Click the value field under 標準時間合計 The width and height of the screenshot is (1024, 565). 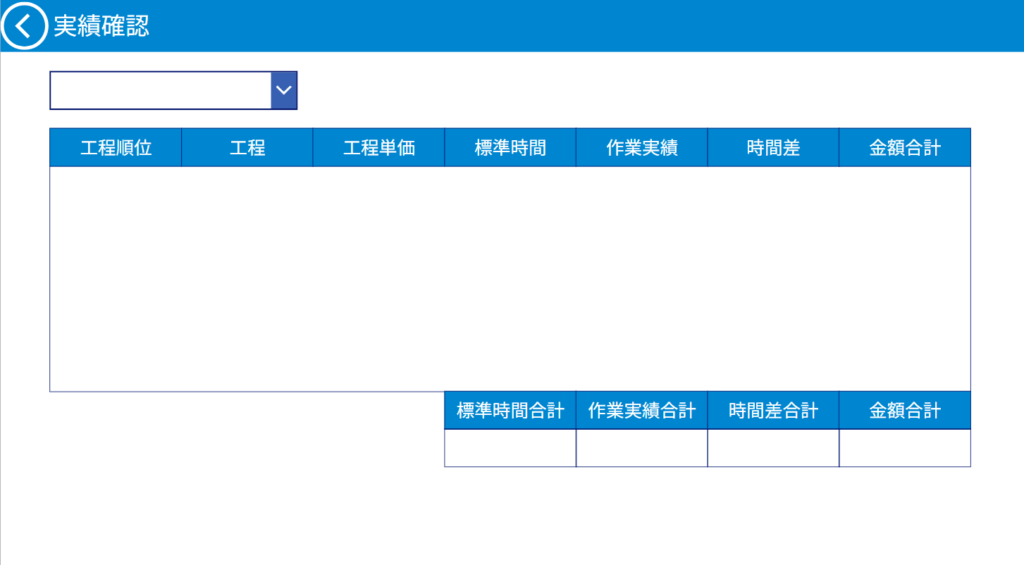click(x=510, y=448)
